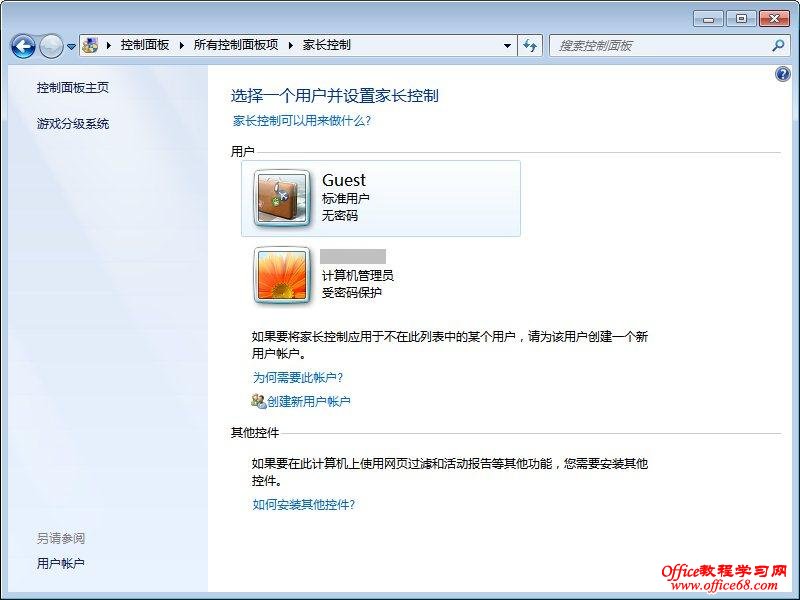Open 如何安装其他控件? link
This screenshot has height=600, width=800.
pos(304,505)
